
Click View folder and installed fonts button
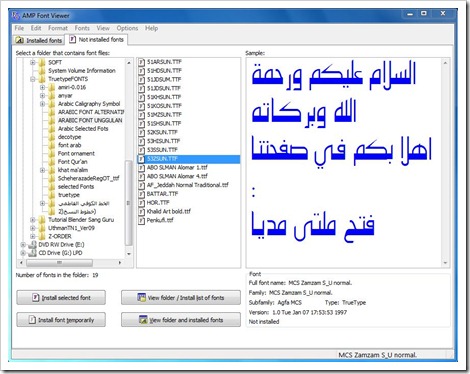tap(181, 320)
